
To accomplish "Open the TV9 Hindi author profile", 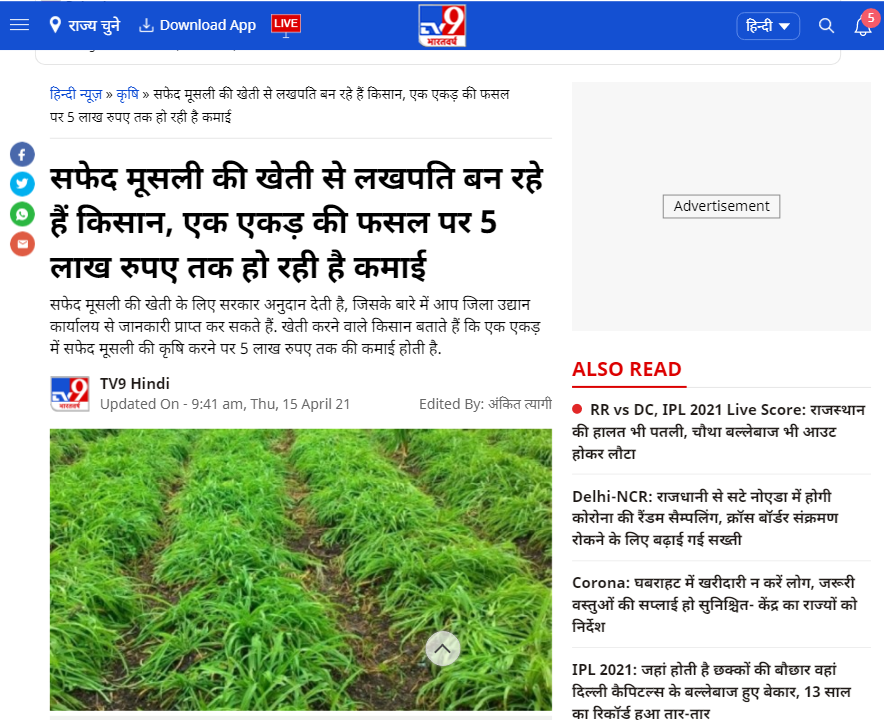I will pyautogui.click(x=134, y=383).
